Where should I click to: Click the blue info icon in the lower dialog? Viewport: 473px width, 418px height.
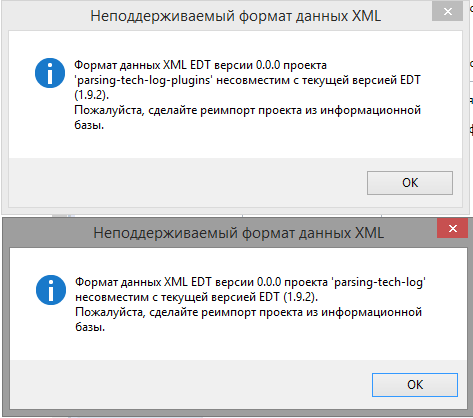point(51,290)
